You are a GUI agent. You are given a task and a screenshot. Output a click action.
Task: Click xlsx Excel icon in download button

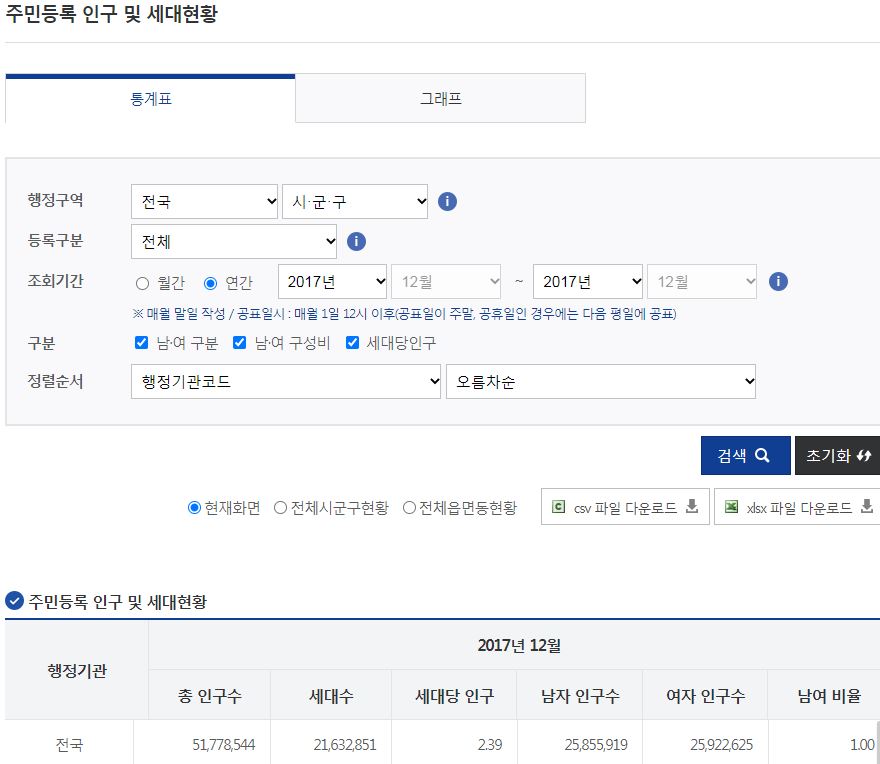[x=731, y=506]
